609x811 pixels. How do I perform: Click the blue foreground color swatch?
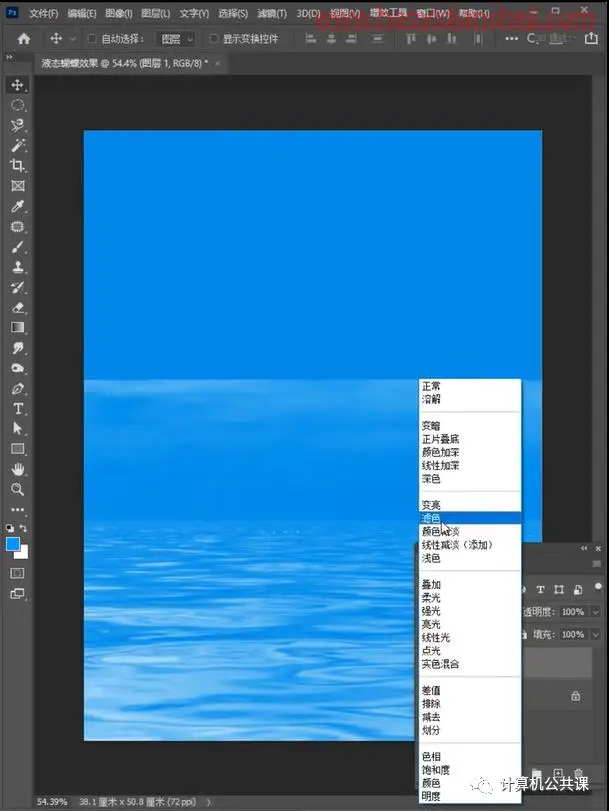(x=13, y=544)
